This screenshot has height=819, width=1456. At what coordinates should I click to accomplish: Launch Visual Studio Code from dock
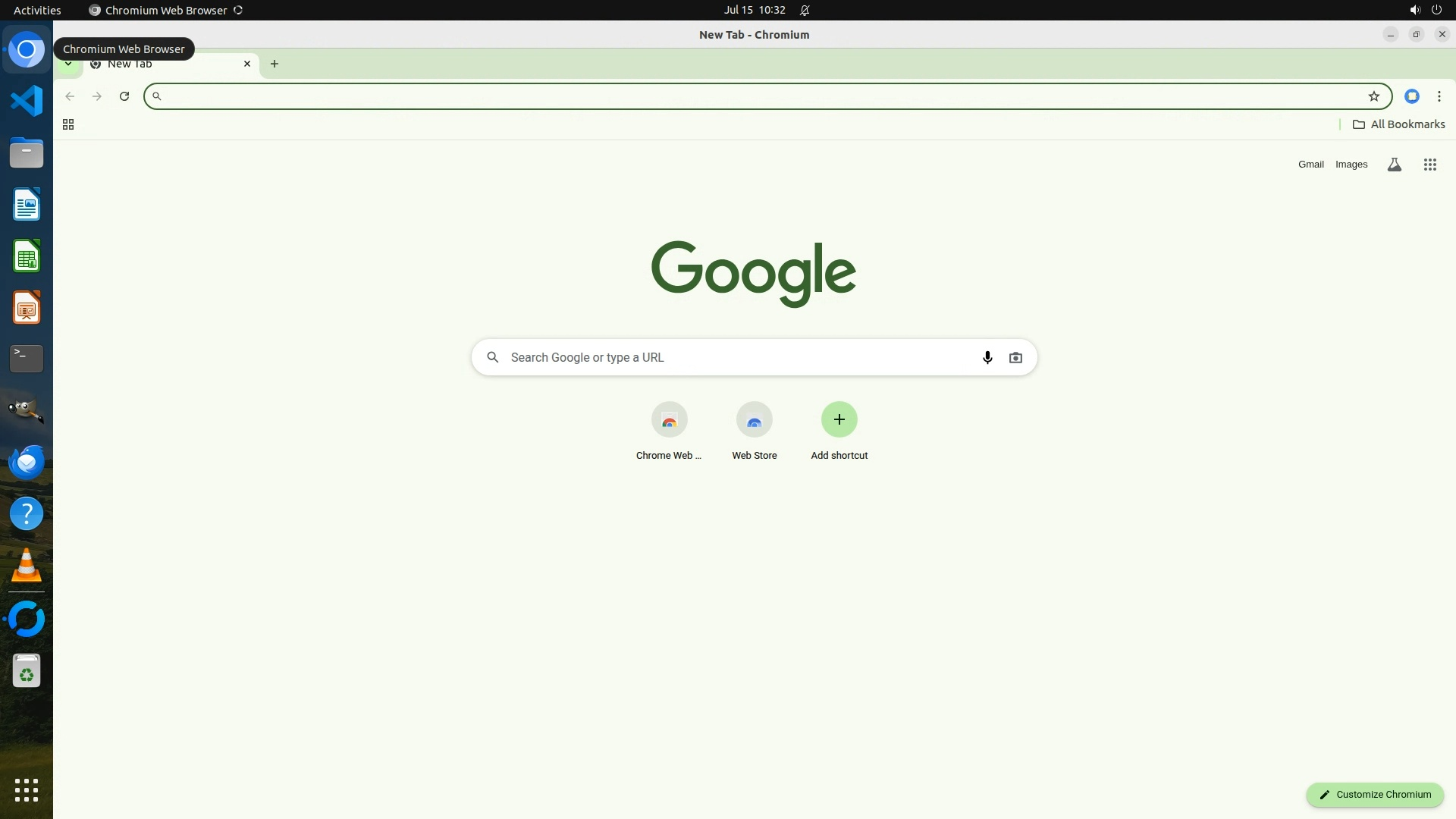pyautogui.click(x=27, y=101)
